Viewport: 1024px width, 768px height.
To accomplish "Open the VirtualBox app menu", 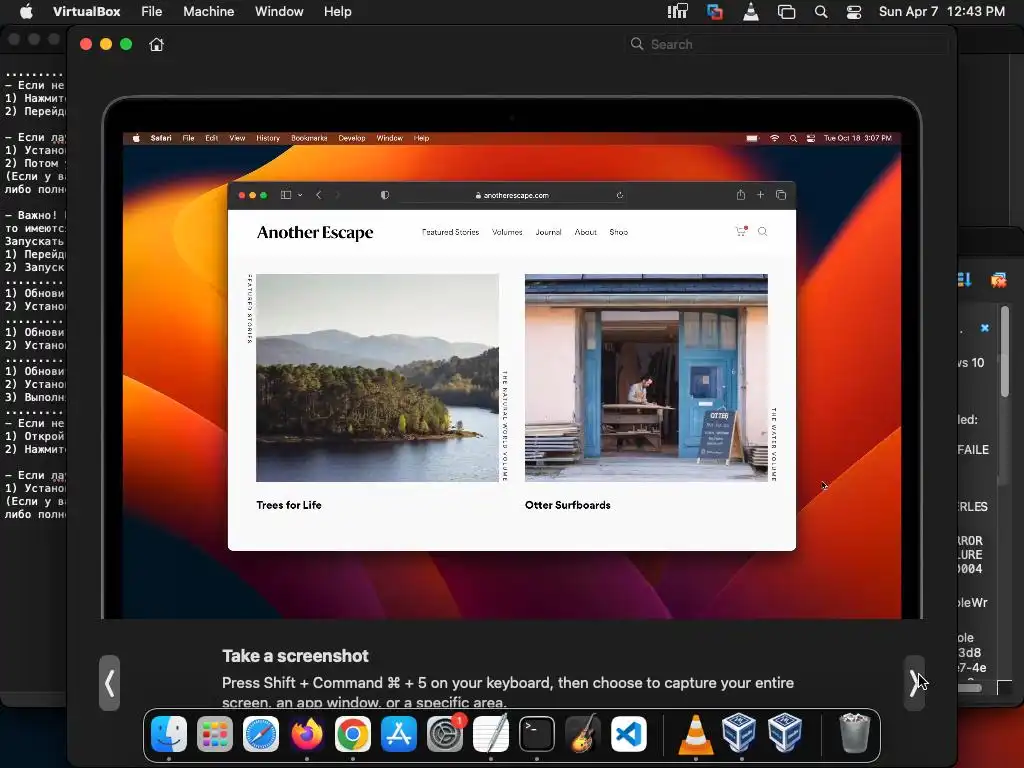I will (x=86, y=11).
